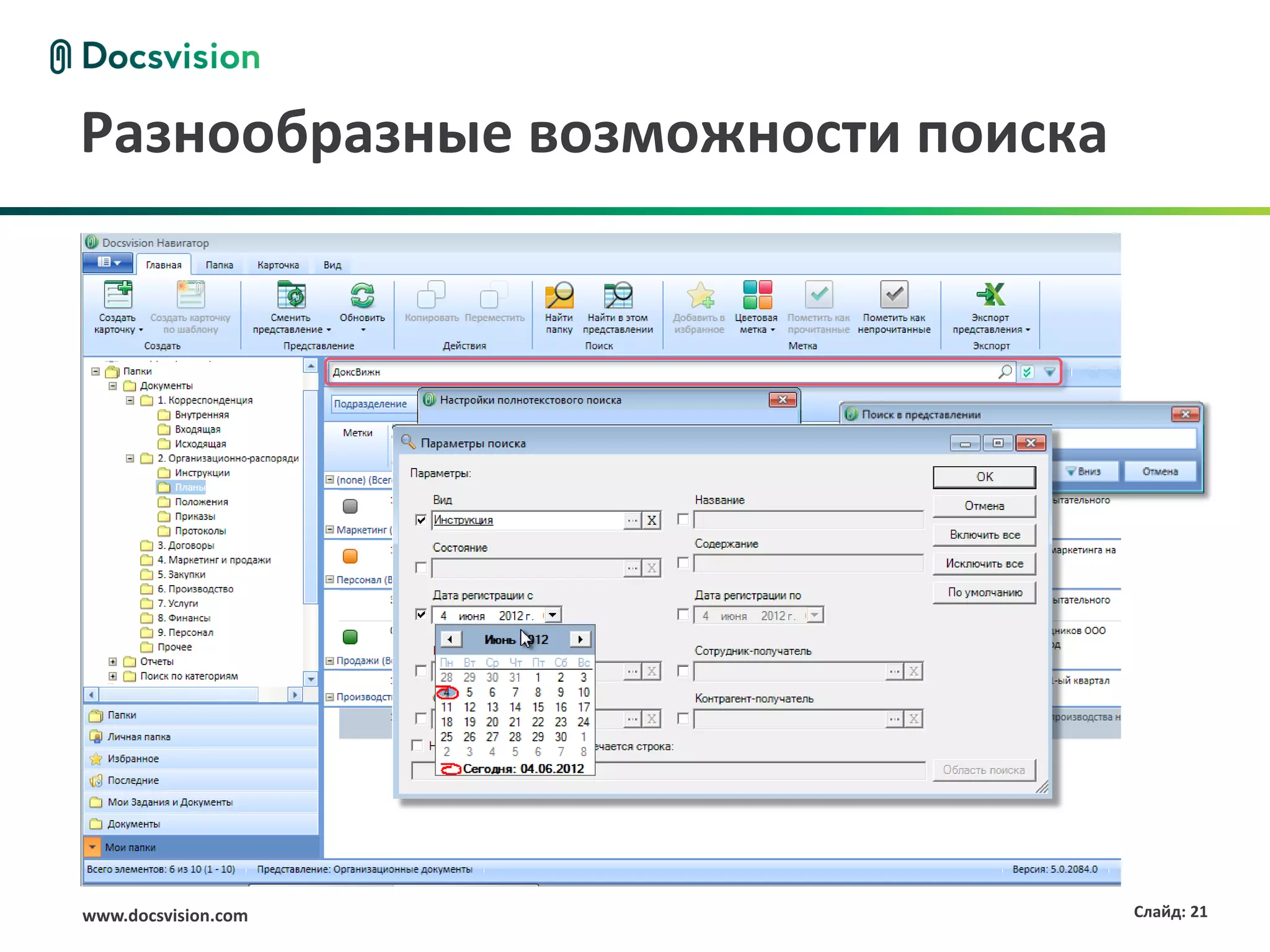Viewport: 1270px width, 952px height.
Task: Enable the Контрагент-получатель checkbox
Action: (x=683, y=718)
